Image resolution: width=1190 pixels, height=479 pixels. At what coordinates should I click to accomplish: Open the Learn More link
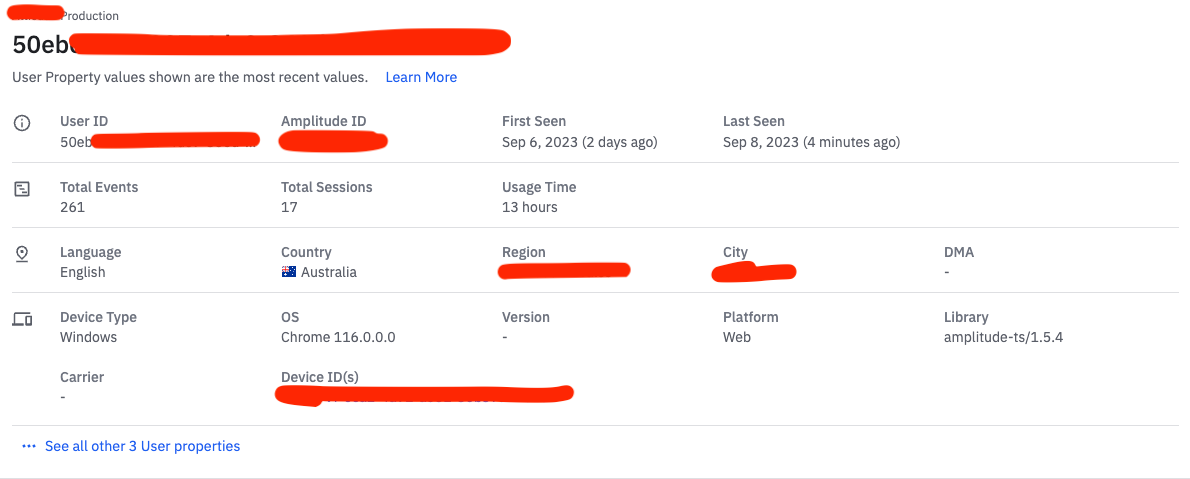click(x=421, y=77)
